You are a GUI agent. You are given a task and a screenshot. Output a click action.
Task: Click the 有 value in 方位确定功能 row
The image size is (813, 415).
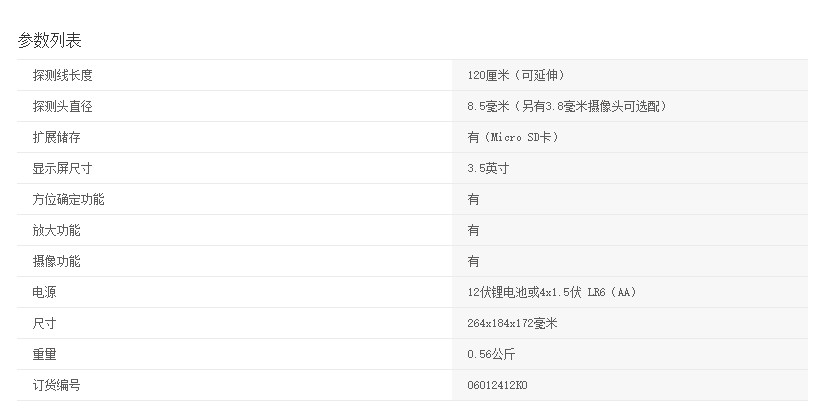point(473,199)
